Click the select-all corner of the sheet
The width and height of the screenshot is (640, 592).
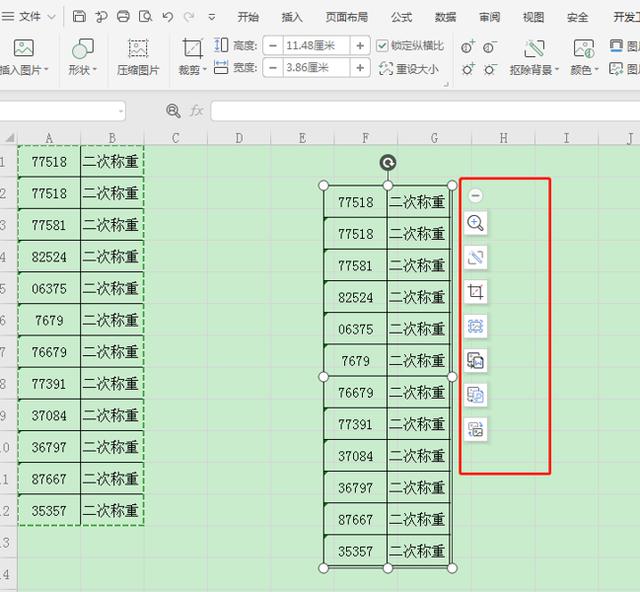9,138
